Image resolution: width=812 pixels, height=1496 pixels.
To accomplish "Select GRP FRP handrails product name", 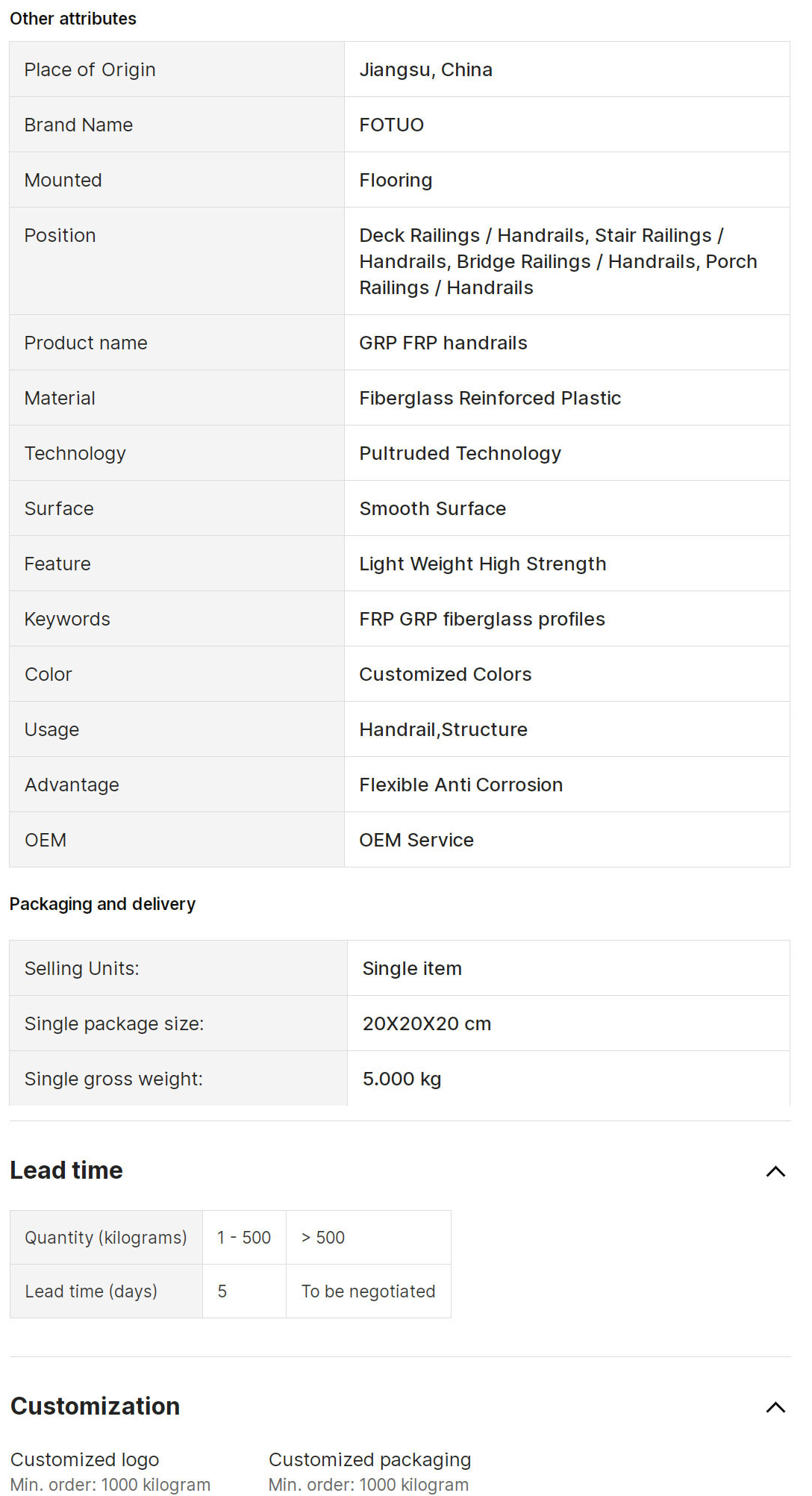I will coord(443,343).
